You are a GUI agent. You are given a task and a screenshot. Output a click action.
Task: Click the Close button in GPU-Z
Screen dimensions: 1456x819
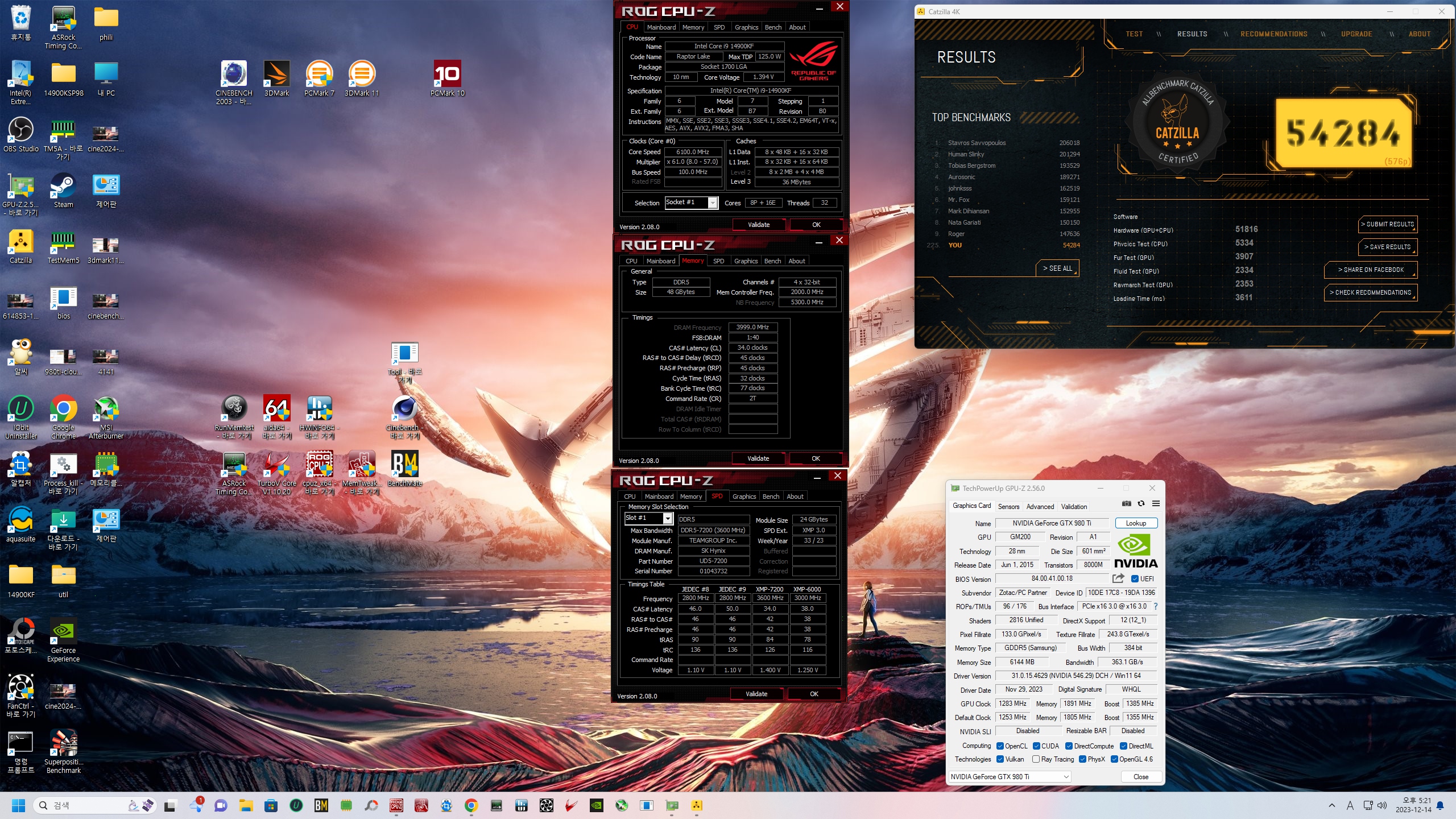tap(1140, 776)
